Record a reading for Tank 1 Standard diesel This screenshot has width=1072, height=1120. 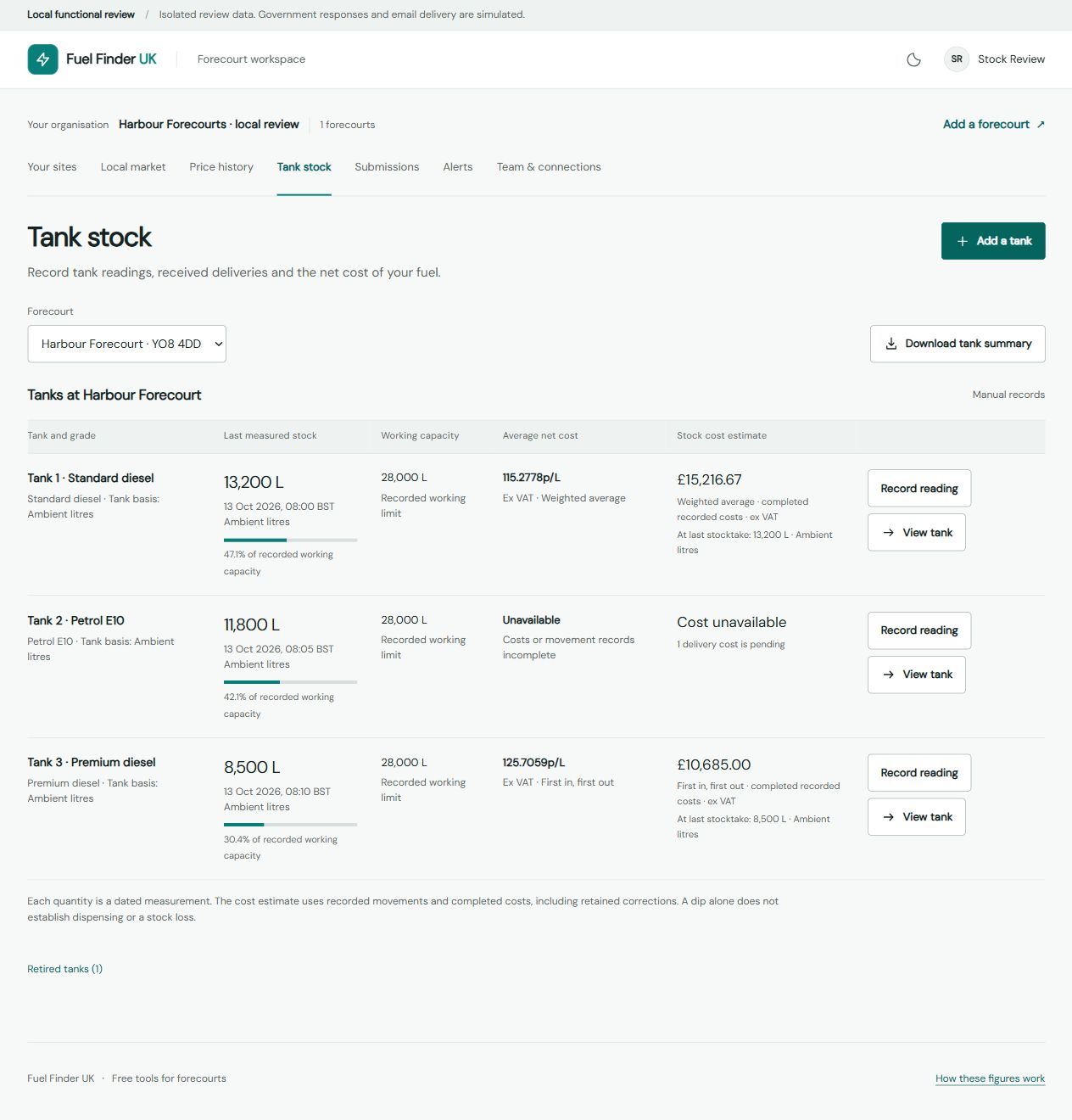919,489
